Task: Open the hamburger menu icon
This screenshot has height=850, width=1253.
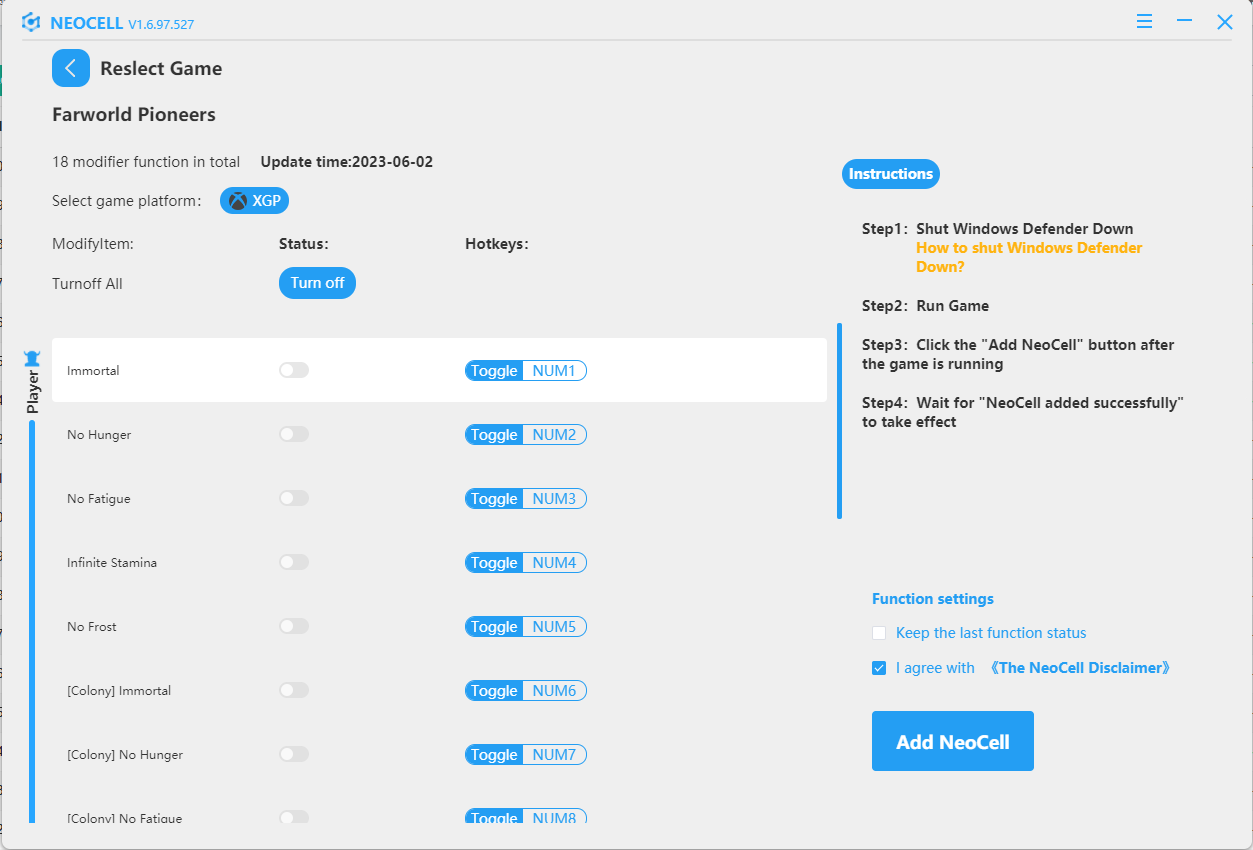Action: (x=1145, y=21)
